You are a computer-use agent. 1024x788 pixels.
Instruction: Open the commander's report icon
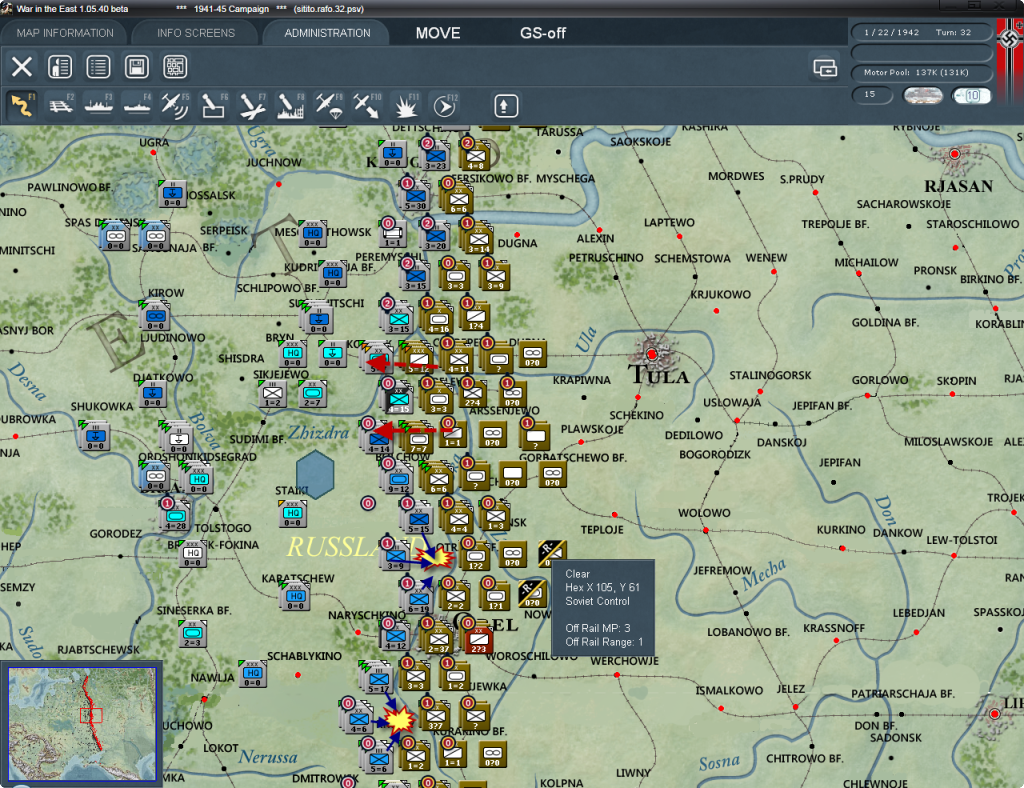(x=60, y=67)
